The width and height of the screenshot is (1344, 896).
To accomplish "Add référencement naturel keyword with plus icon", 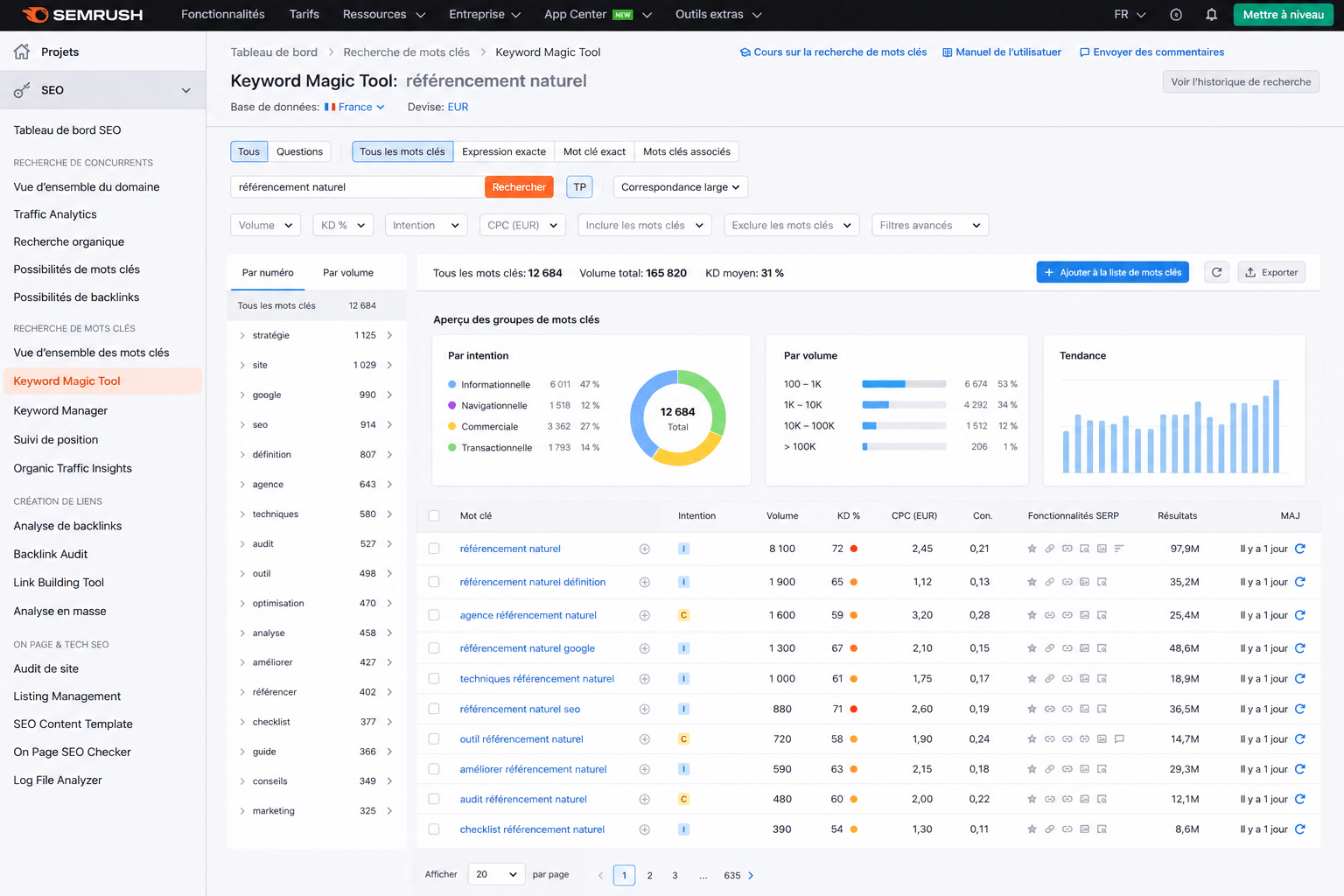I will (x=645, y=549).
